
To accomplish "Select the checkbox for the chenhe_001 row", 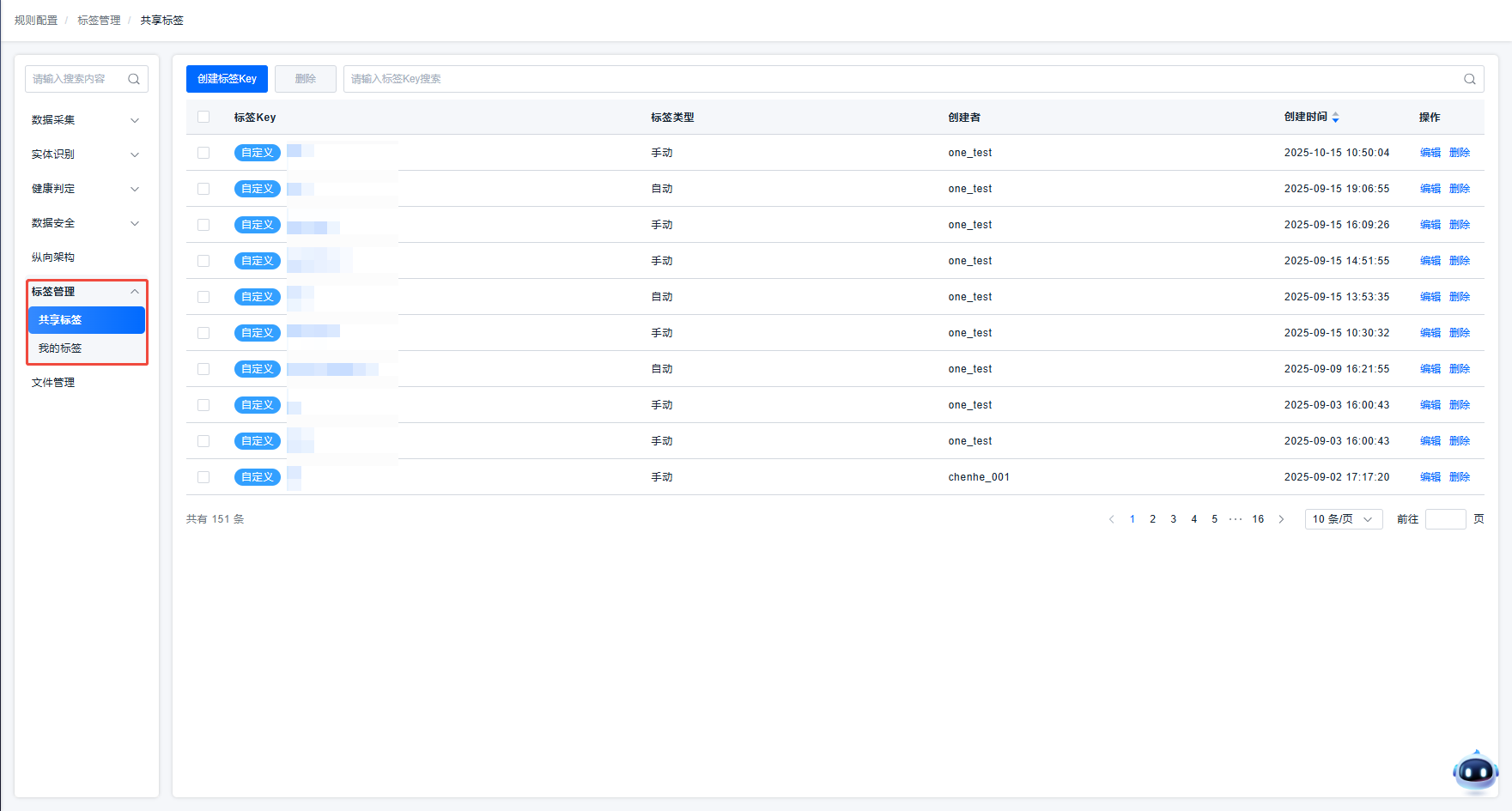I will (x=203, y=477).
